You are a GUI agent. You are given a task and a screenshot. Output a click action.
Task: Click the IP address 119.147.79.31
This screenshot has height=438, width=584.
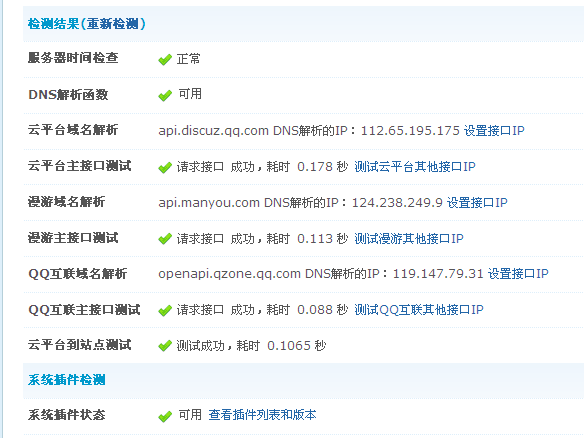click(x=438, y=274)
